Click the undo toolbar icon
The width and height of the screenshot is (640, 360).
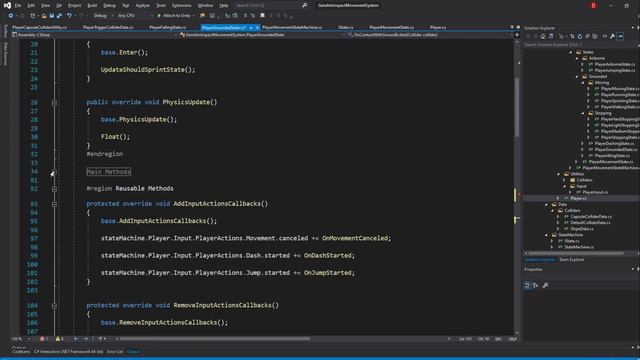point(69,16)
